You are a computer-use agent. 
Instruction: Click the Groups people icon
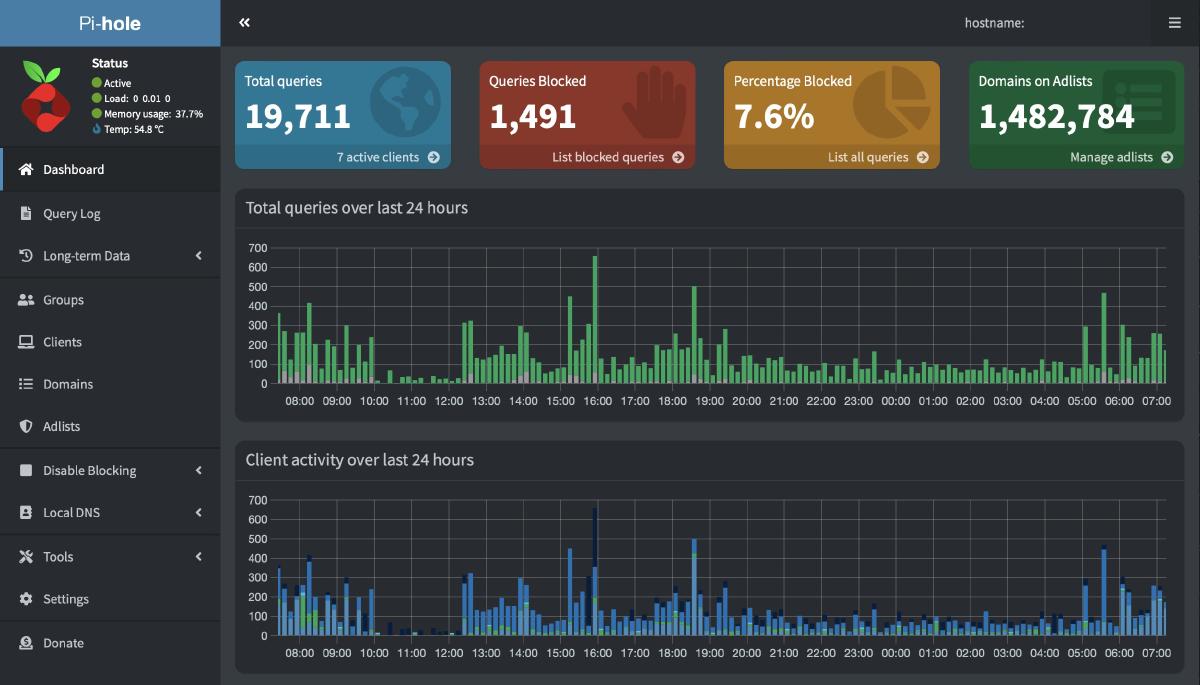coord(26,300)
